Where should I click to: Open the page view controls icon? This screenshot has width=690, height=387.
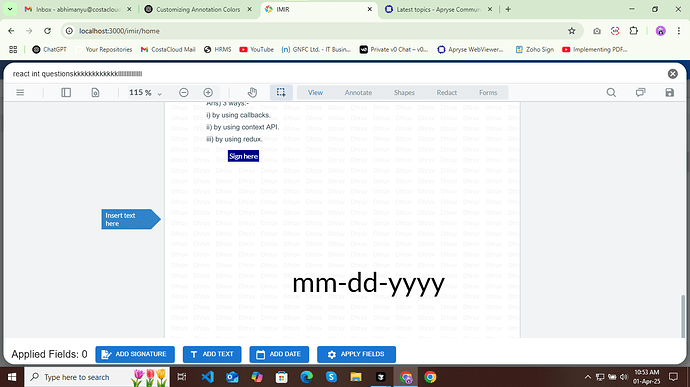click(95, 92)
